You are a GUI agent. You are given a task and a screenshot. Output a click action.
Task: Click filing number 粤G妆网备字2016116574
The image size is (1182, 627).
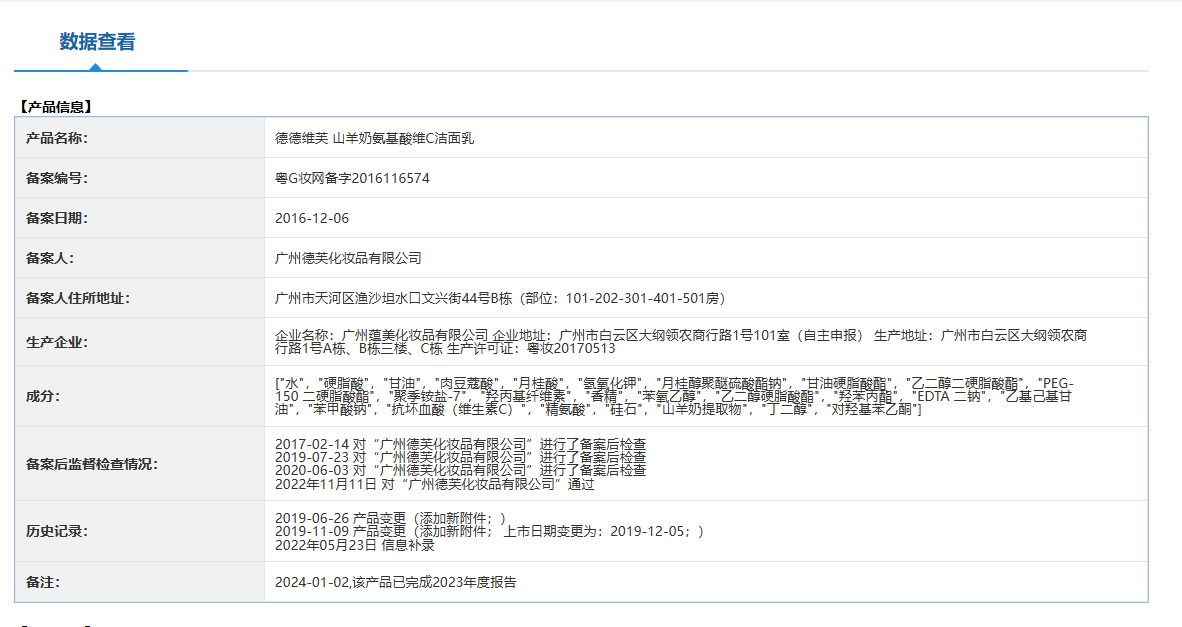[x=352, y=179]
